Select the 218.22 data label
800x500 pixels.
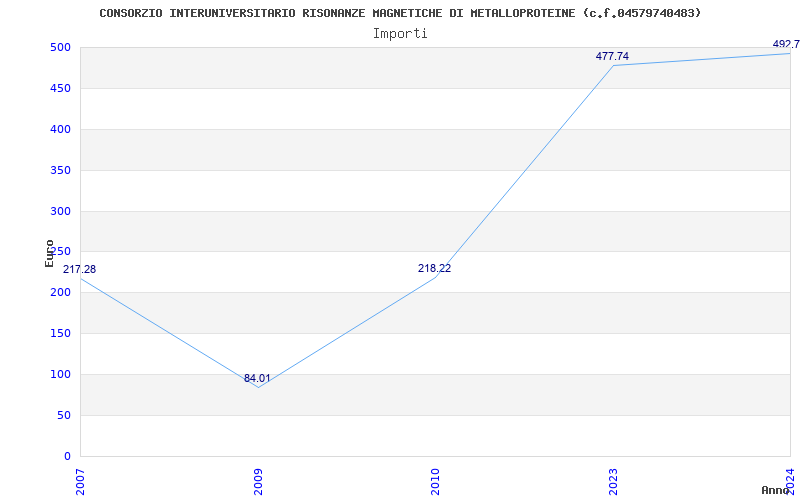[435, 268]
